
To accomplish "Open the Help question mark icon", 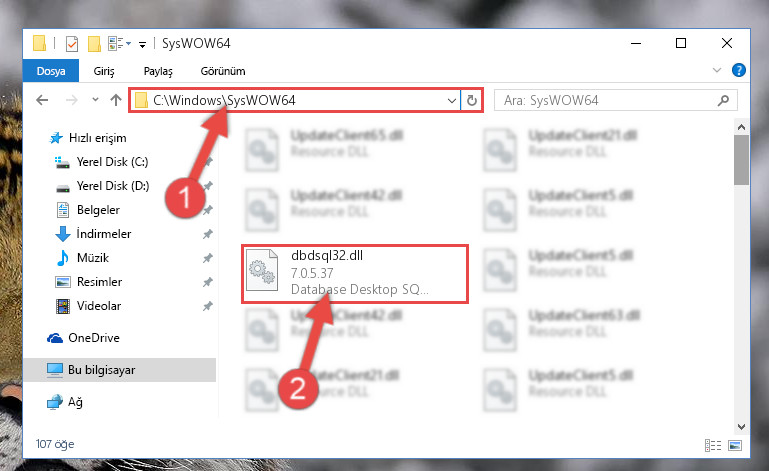I will point(739,70).
